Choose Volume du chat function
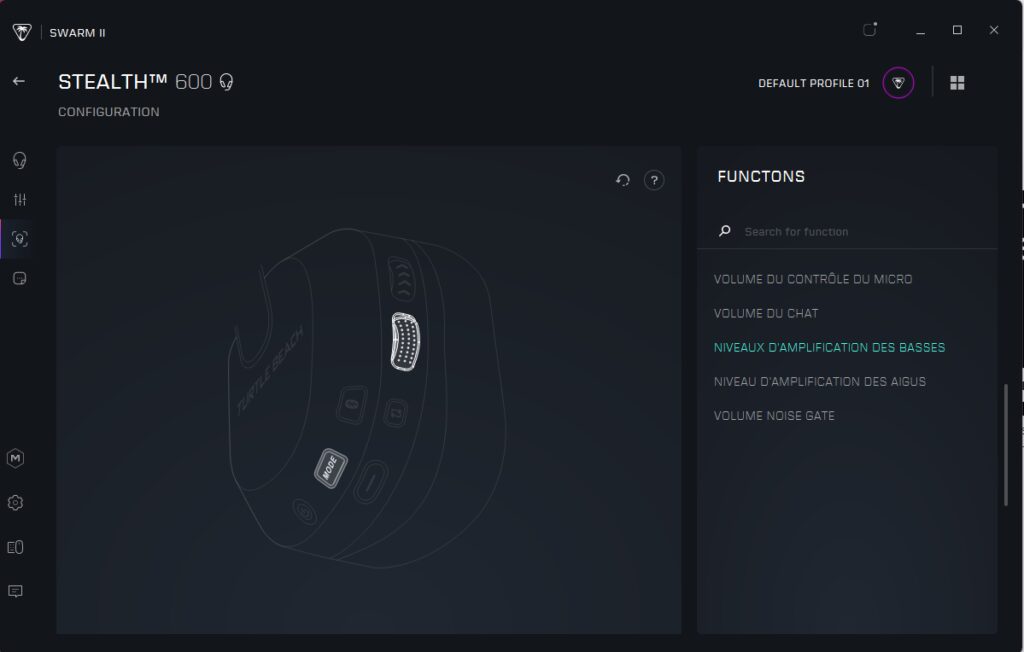The image size is (1024, 652). pyautogui.click(x=766, y=313)
